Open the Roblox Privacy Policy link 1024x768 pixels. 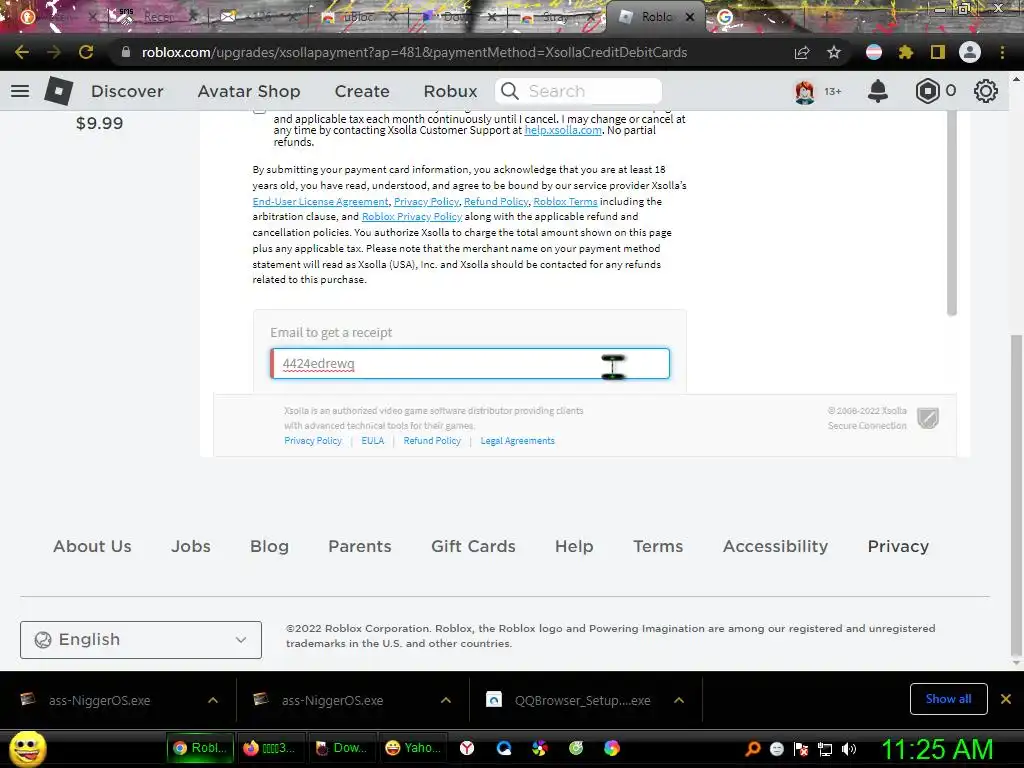412,216
